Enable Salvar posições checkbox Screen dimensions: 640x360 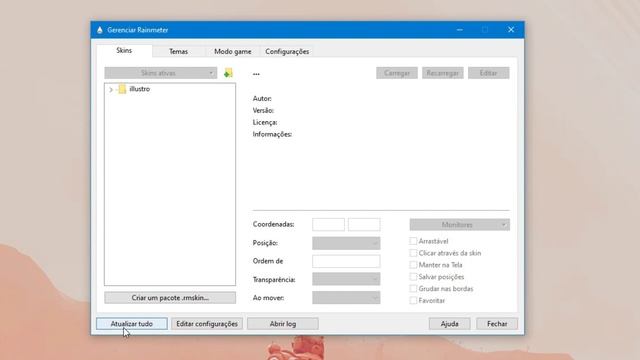pos(413,277)
